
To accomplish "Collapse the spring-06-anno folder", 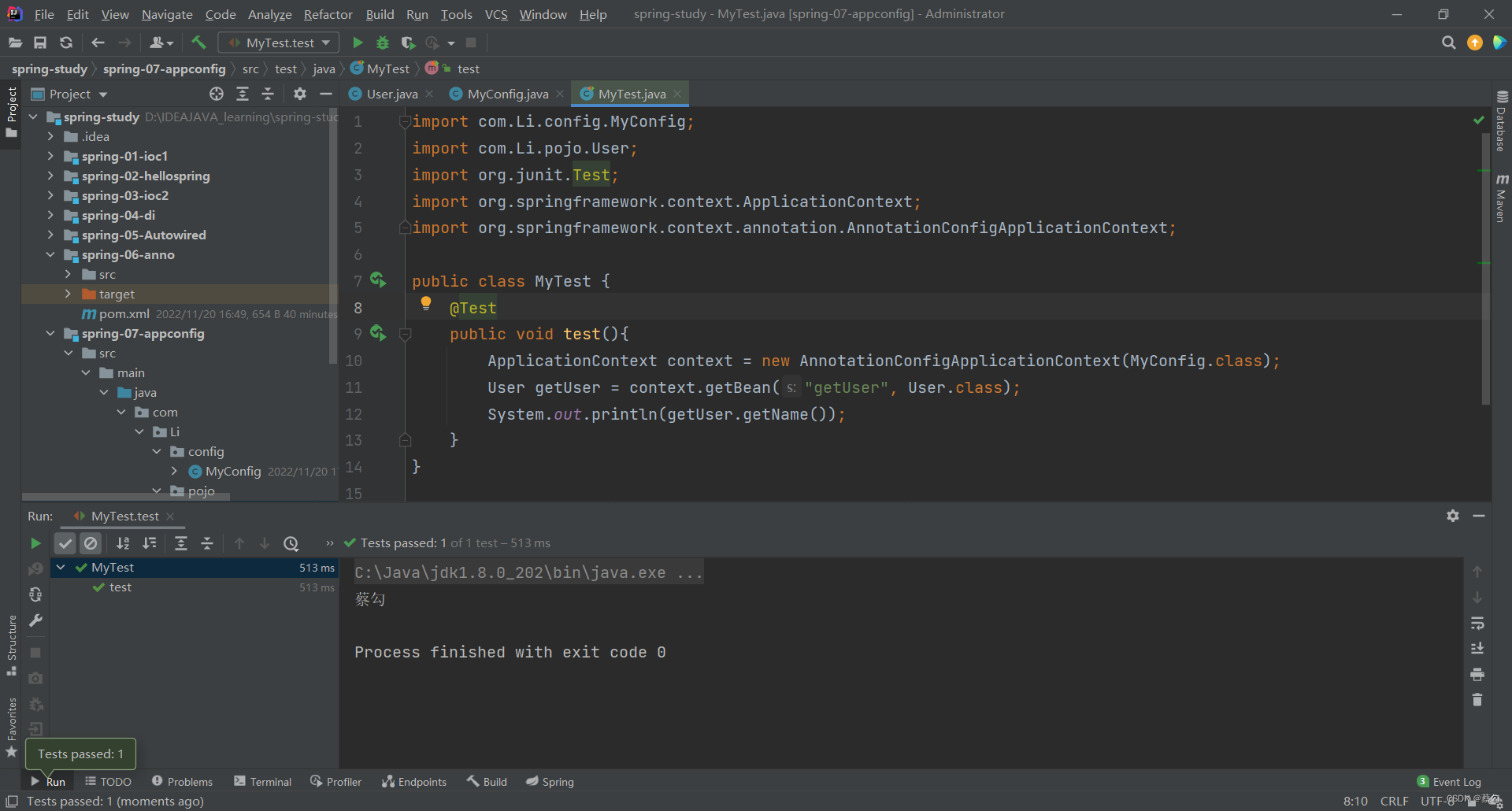I will [50, 254].
